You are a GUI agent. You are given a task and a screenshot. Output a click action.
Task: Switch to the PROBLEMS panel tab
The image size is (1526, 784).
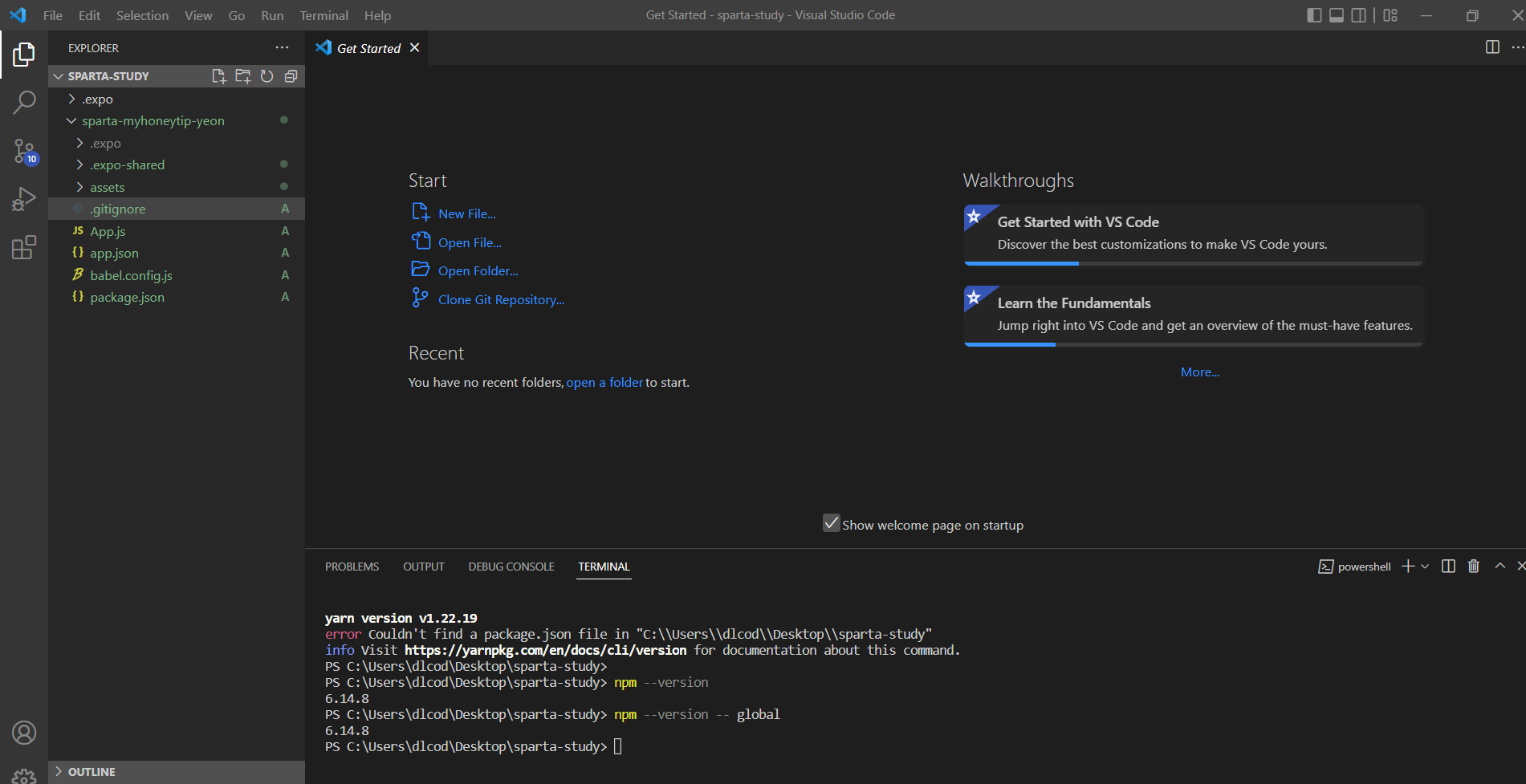point(352,567)
